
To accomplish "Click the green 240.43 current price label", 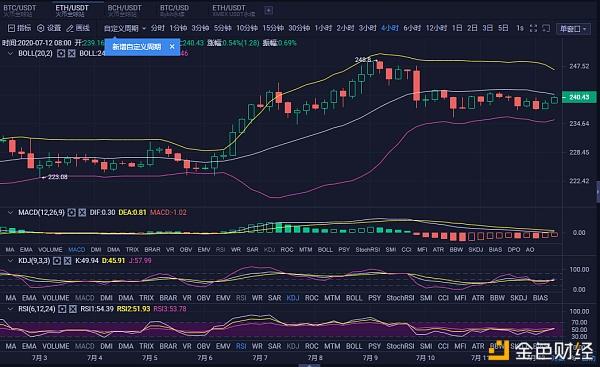I will [x=579, y=97].
